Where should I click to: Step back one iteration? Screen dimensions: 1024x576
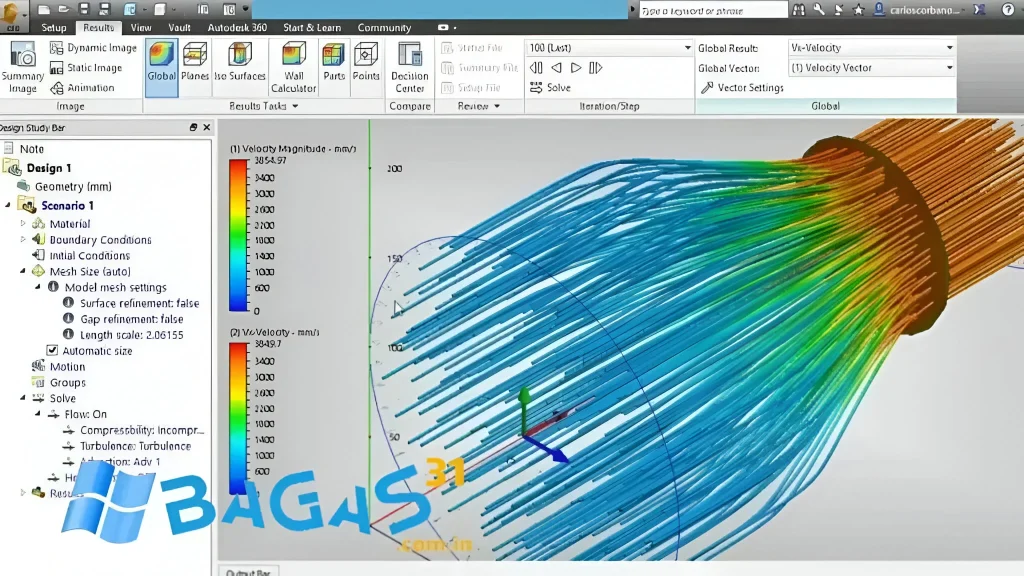click(x=556, y=67)
